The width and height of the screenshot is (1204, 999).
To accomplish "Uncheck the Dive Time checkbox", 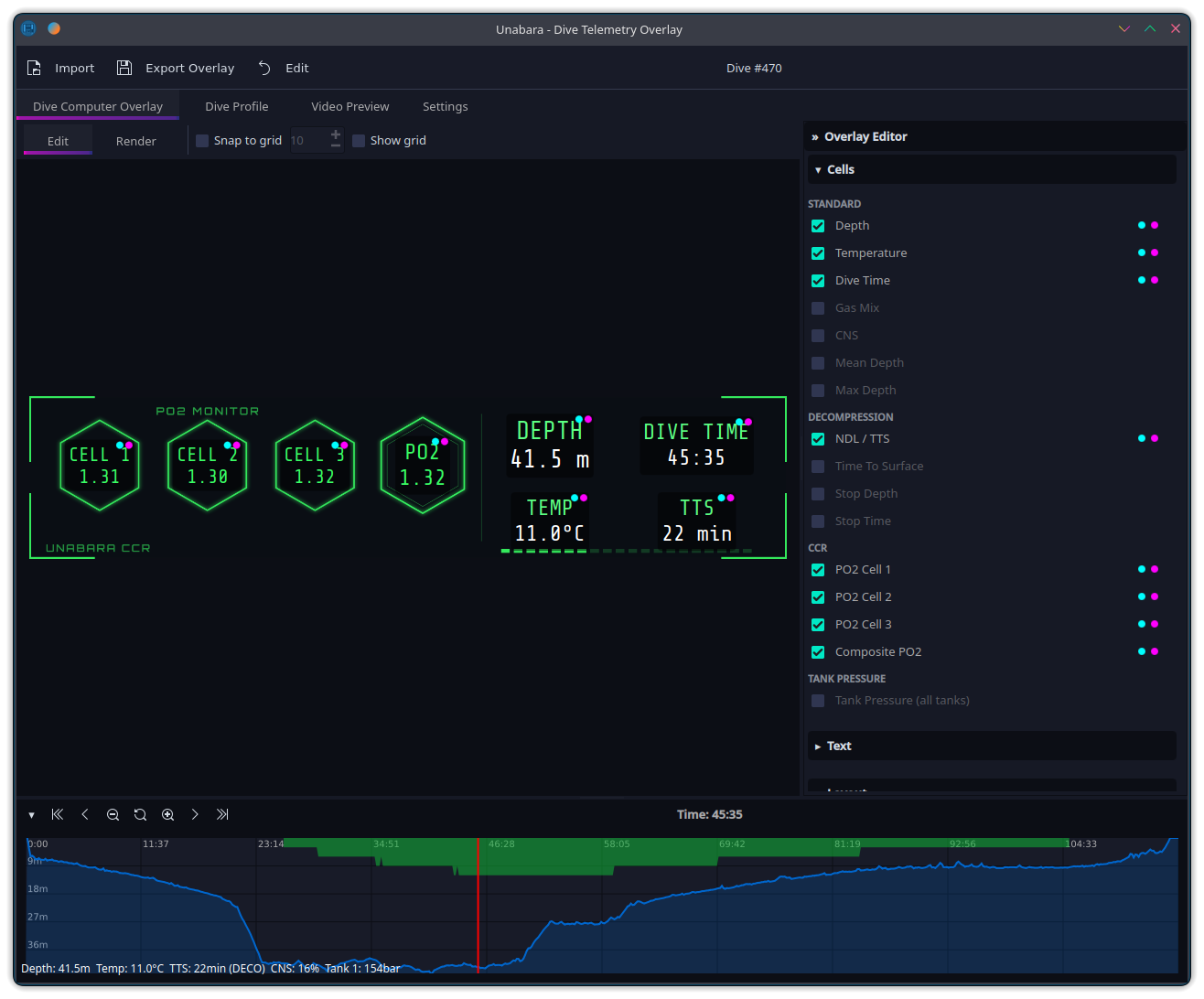I will (818, 281).
